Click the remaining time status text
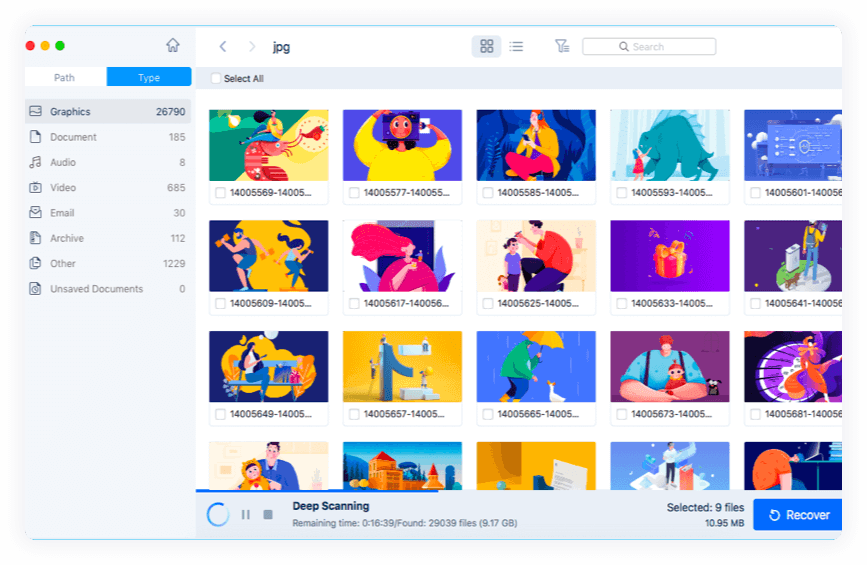The height and width of the screenshot is (565, 867). [405, 523]
